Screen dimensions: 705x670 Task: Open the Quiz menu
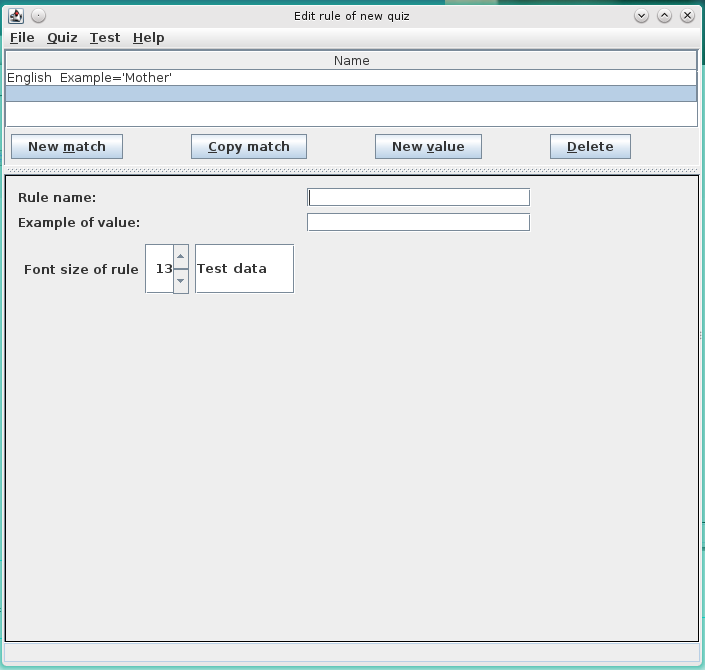[62, 38]
